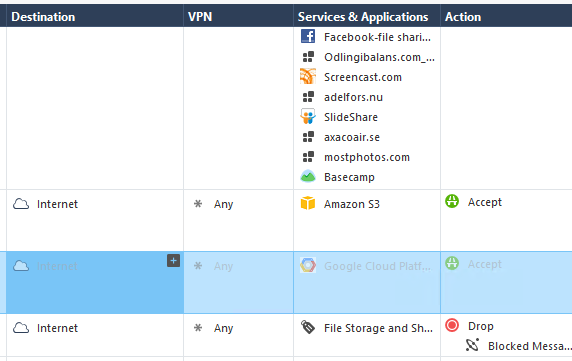
Task: Click the Drop action text
Action: (481, 326)
